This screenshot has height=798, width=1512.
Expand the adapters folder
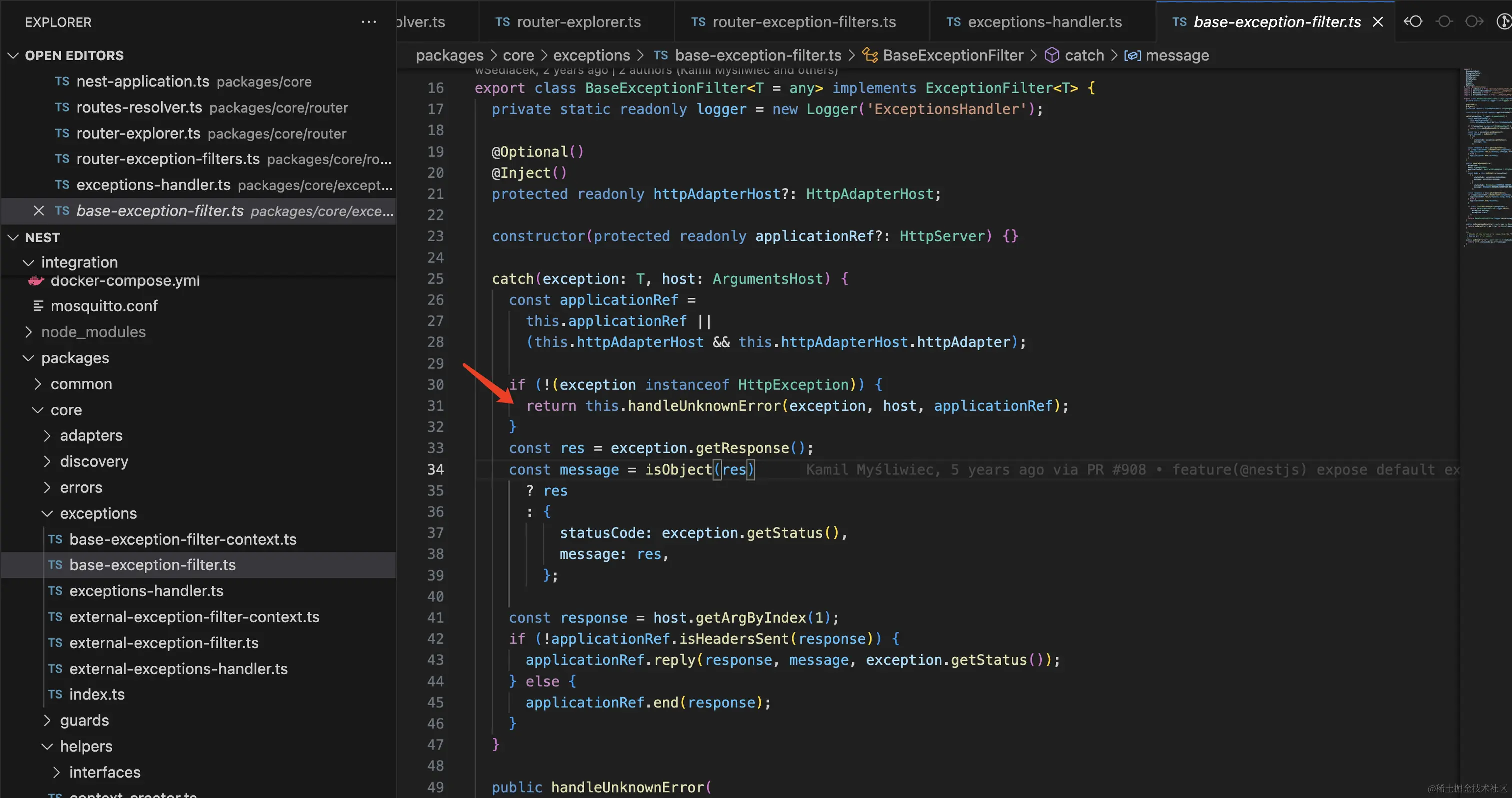pyautogui.click(x=47, y=435)
